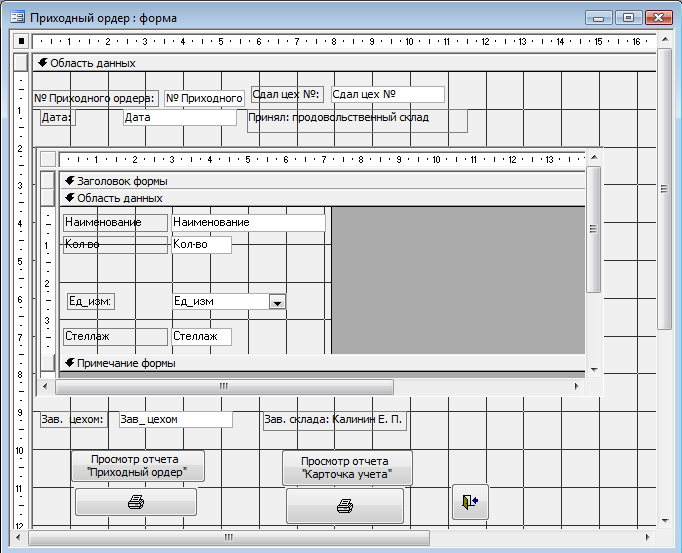
Task: Click the subform scroll right arrow
Action: pos(577,386)
